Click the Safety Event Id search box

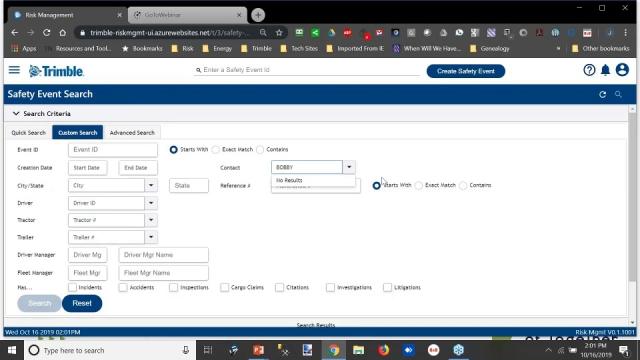307,70
